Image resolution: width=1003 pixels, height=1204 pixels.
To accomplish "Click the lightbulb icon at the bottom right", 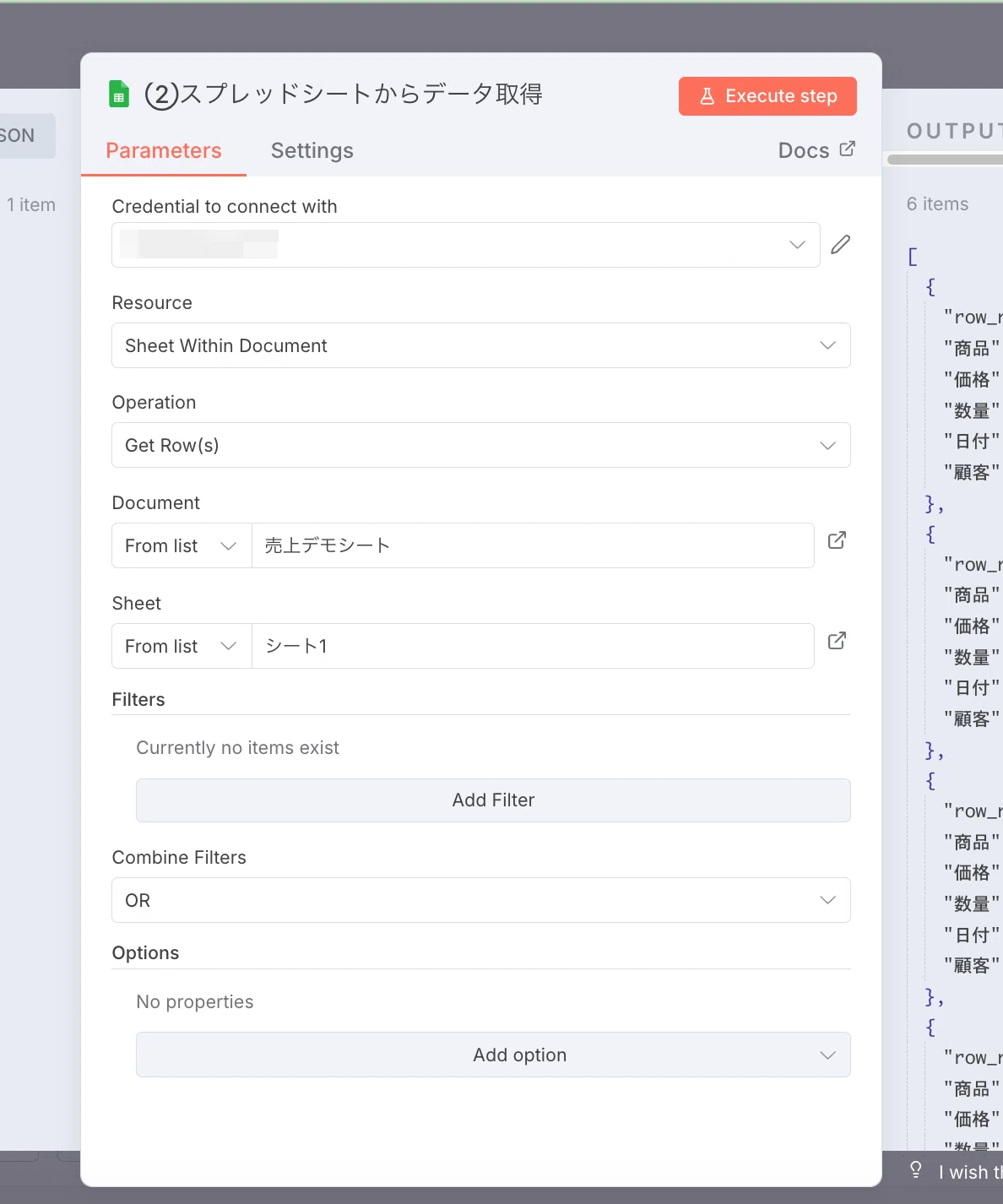I will pos(915,1170).
